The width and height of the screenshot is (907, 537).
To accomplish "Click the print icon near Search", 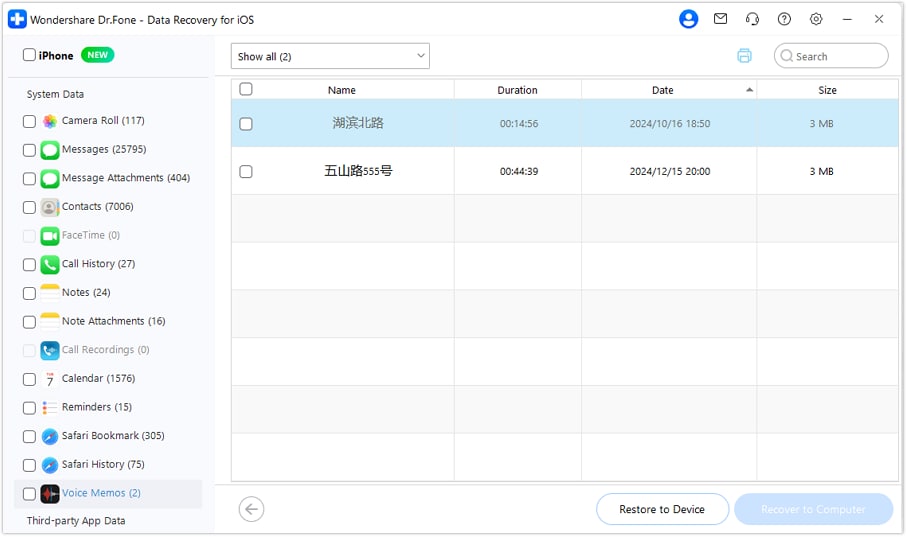I will pos(744,56).
